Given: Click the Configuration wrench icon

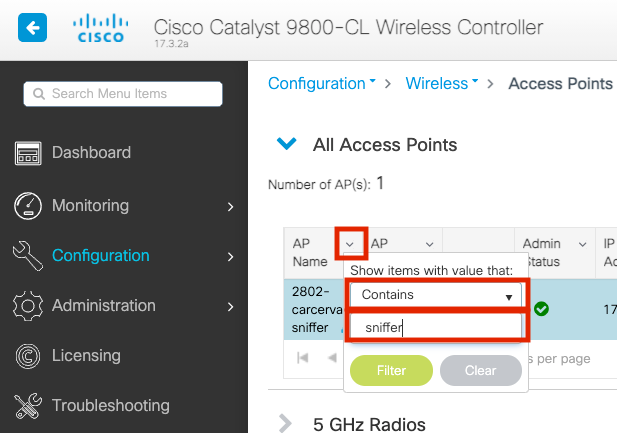Looking at the screenshot, I should pyautogui.click(x=28, y=256).
